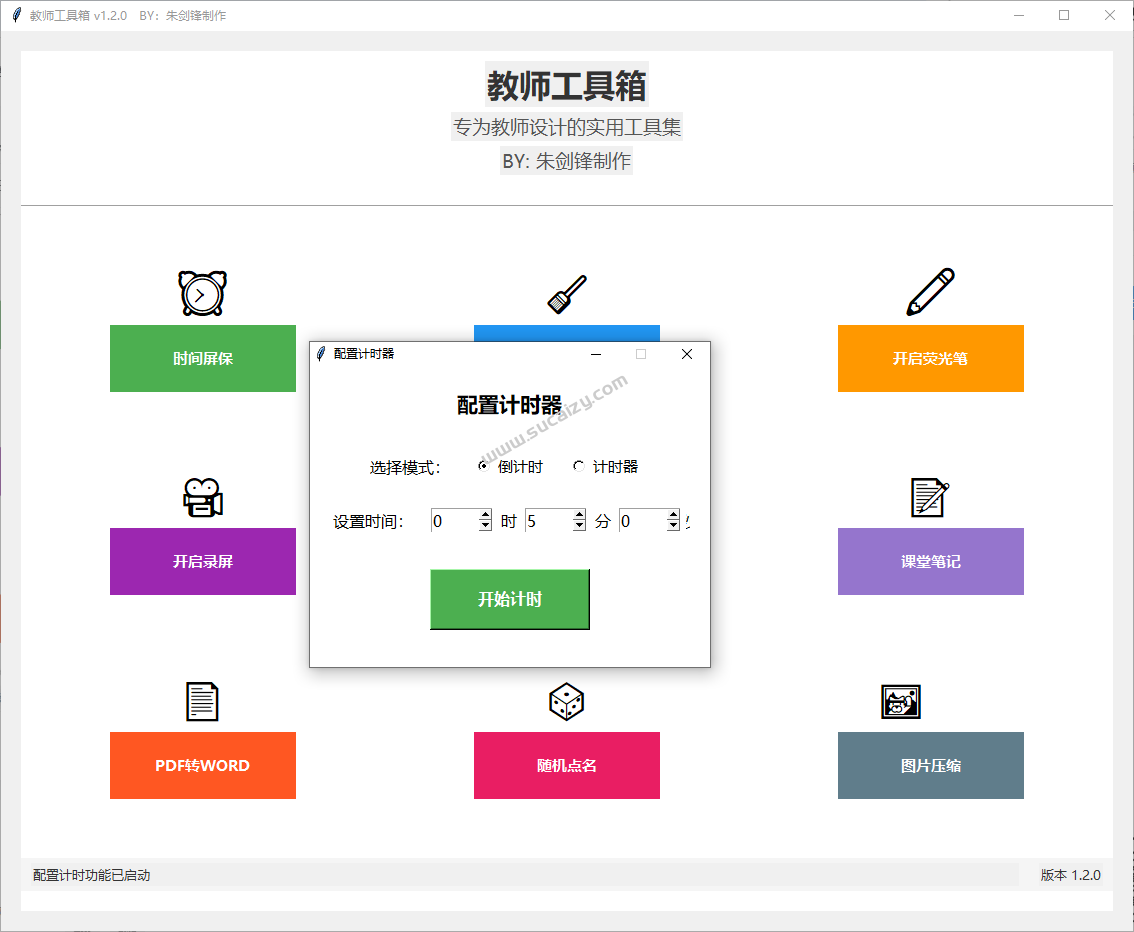
Task: Select the document icon above PDF转WORD
Action: point(202,701)
